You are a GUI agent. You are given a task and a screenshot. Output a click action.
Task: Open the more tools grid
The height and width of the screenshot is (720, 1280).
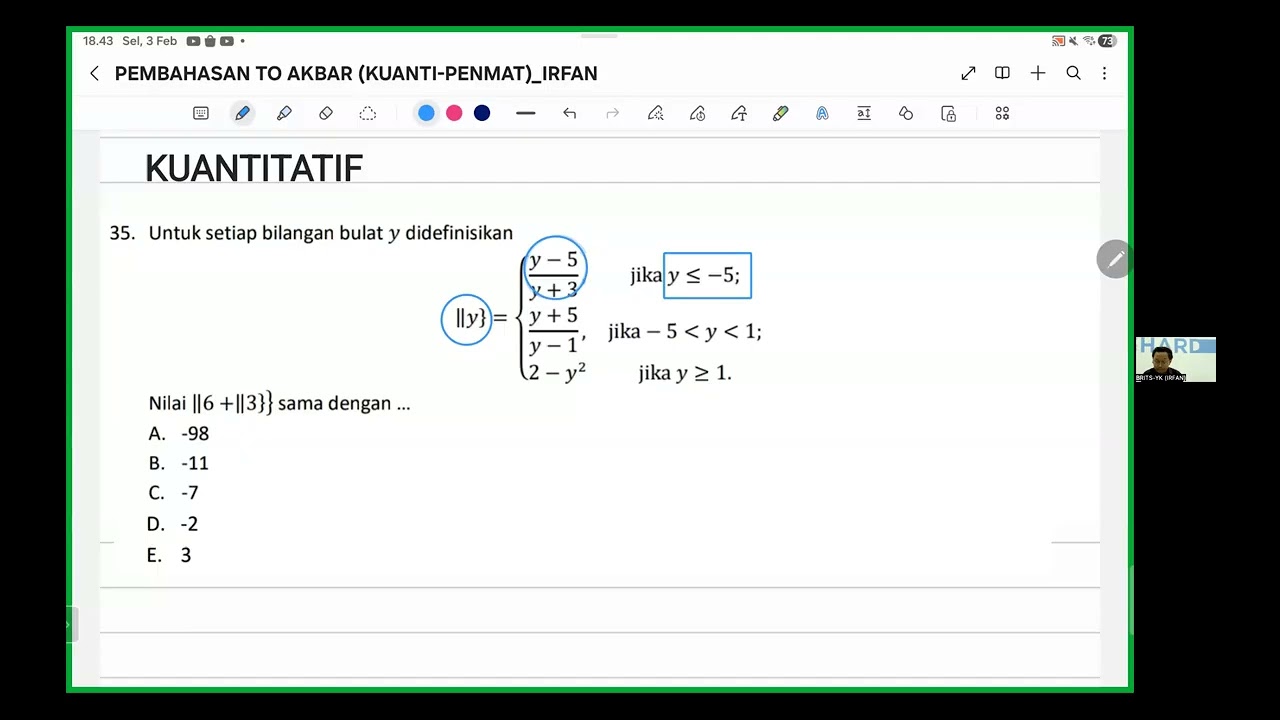[1002, 113]
